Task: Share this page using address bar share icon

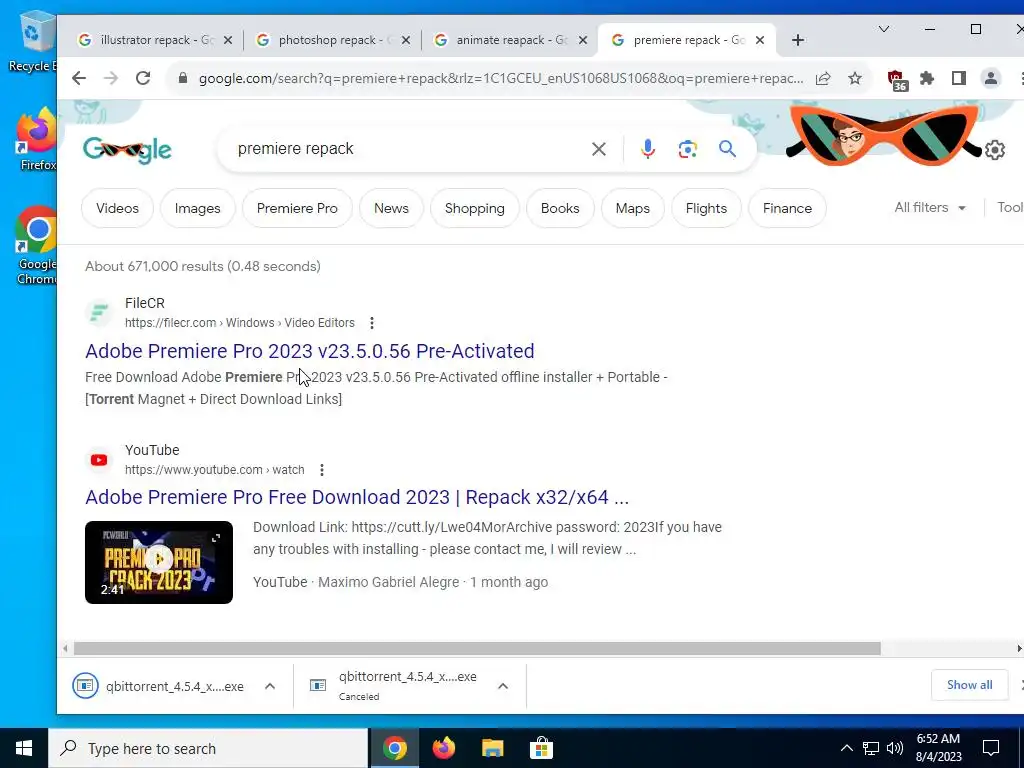Action: coord(823,78)
